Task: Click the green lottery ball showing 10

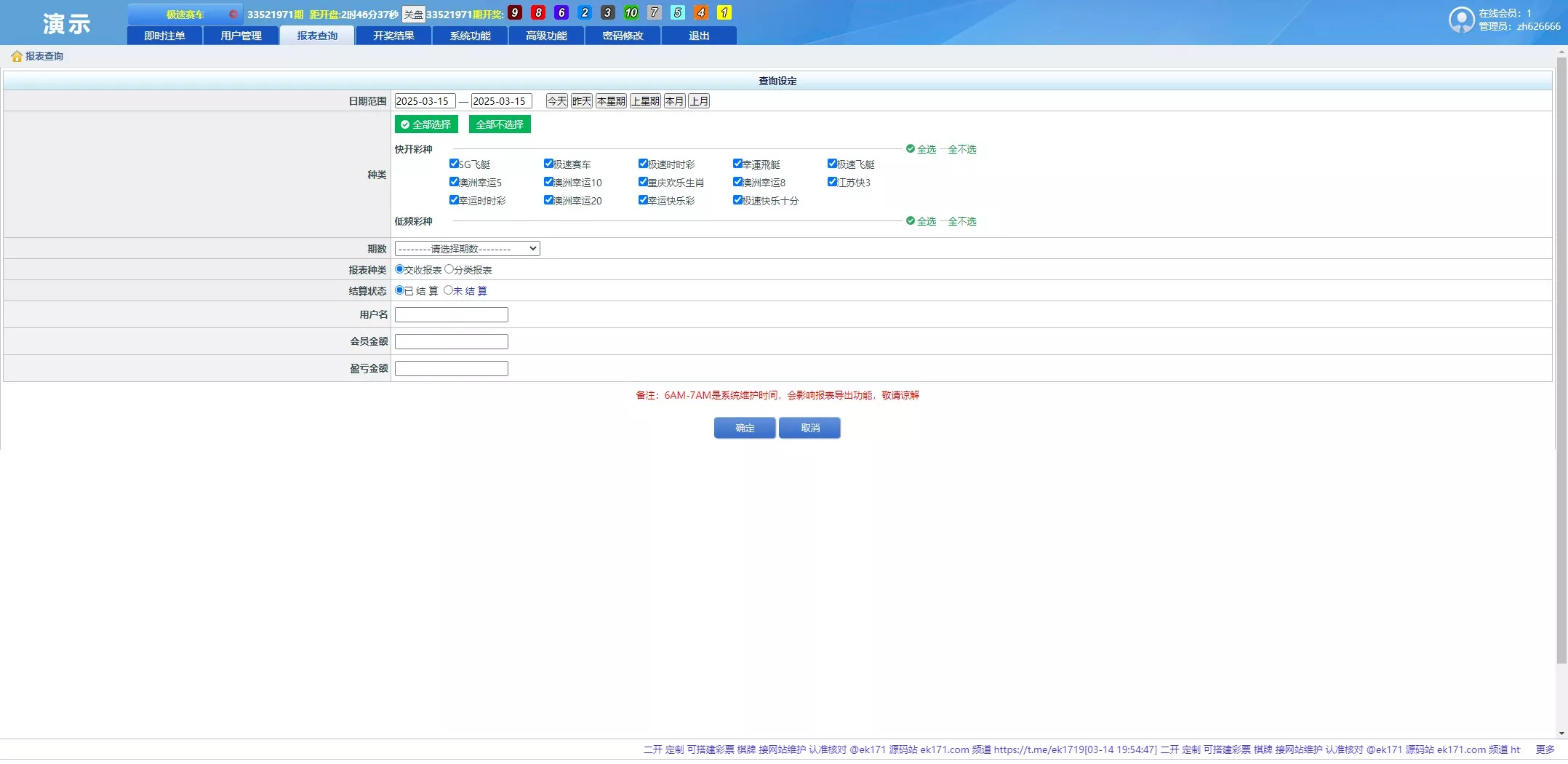Action: coord(631,12)
